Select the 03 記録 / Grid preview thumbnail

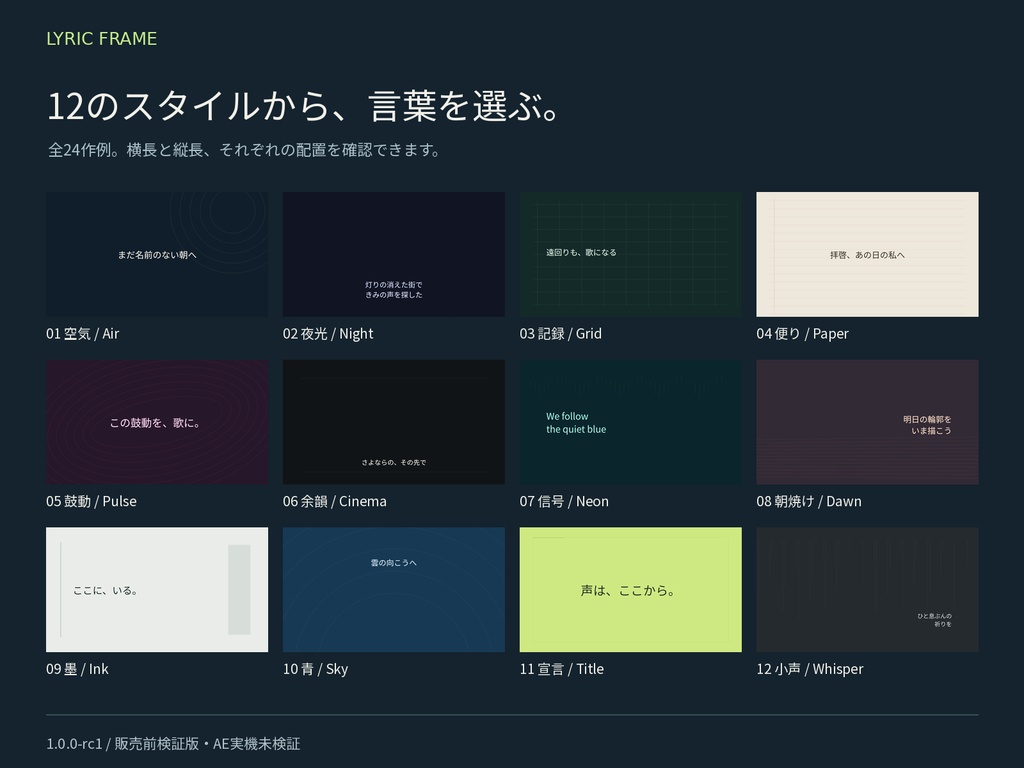point(631,254)
